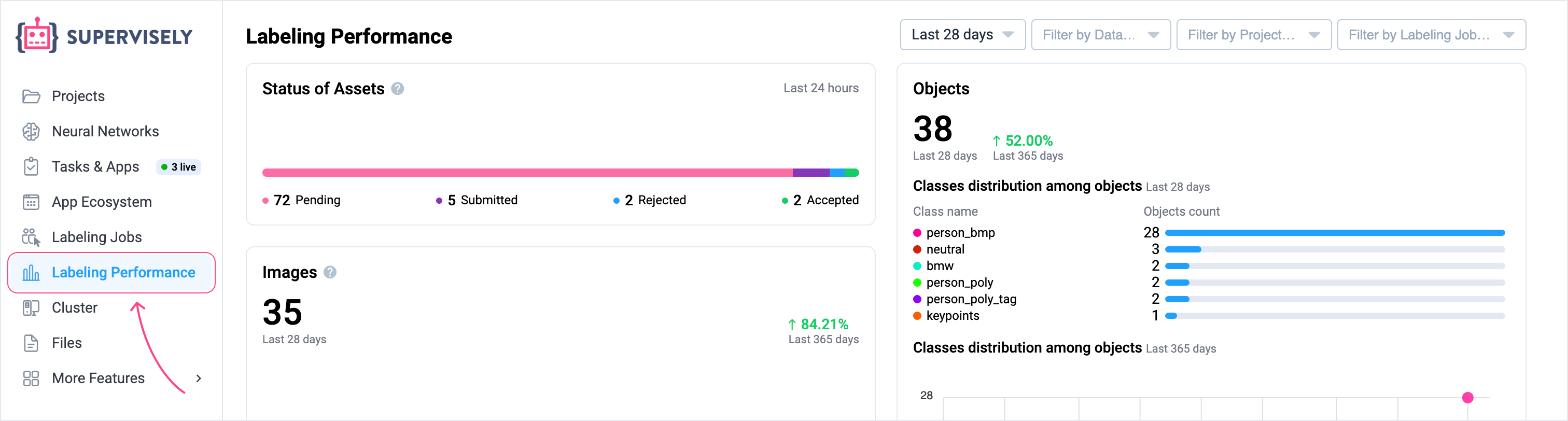Screen dimensions: 1568x421
Task: Open help tooltip next to Status of Assets
Action: click(x=398, y=89)
